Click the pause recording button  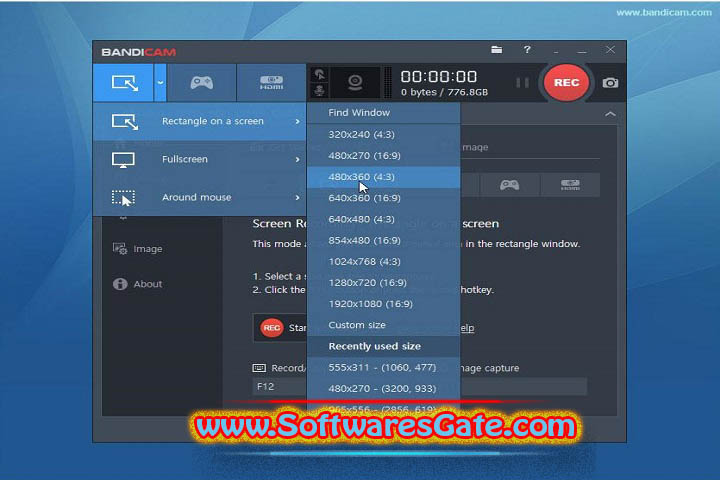coord(522,83)
